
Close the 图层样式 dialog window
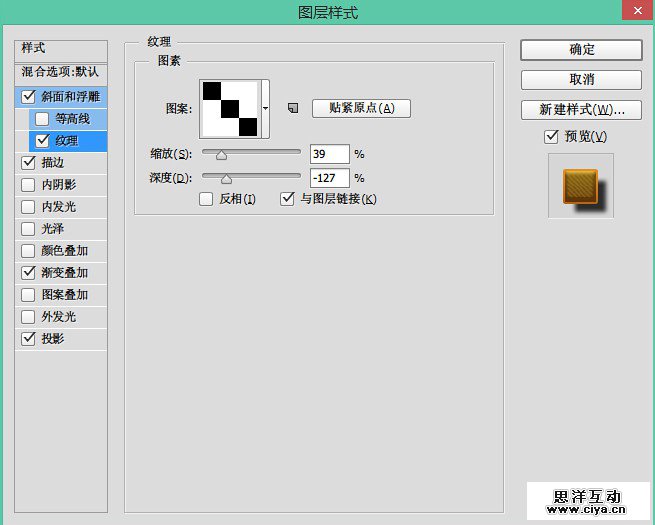(x=632, y=11)
